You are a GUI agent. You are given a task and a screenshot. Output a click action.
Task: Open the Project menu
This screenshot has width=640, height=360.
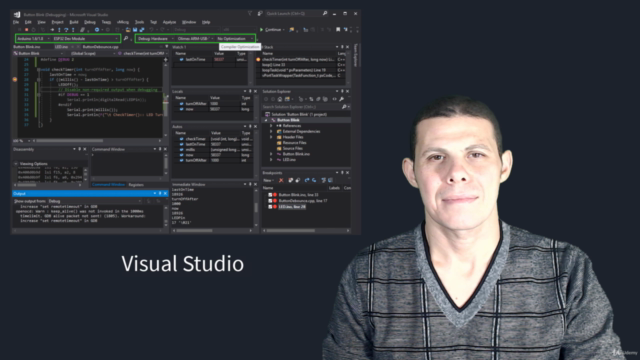click(x=57, y=22)
